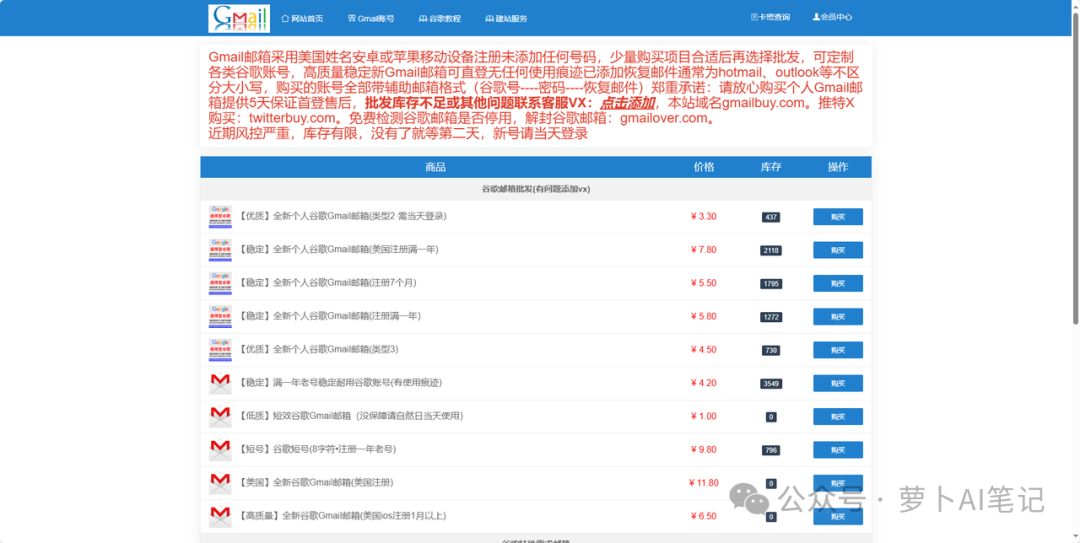Click 购买 for the ¥5.50 product
Screen dimensions: 1080x543
838,283
